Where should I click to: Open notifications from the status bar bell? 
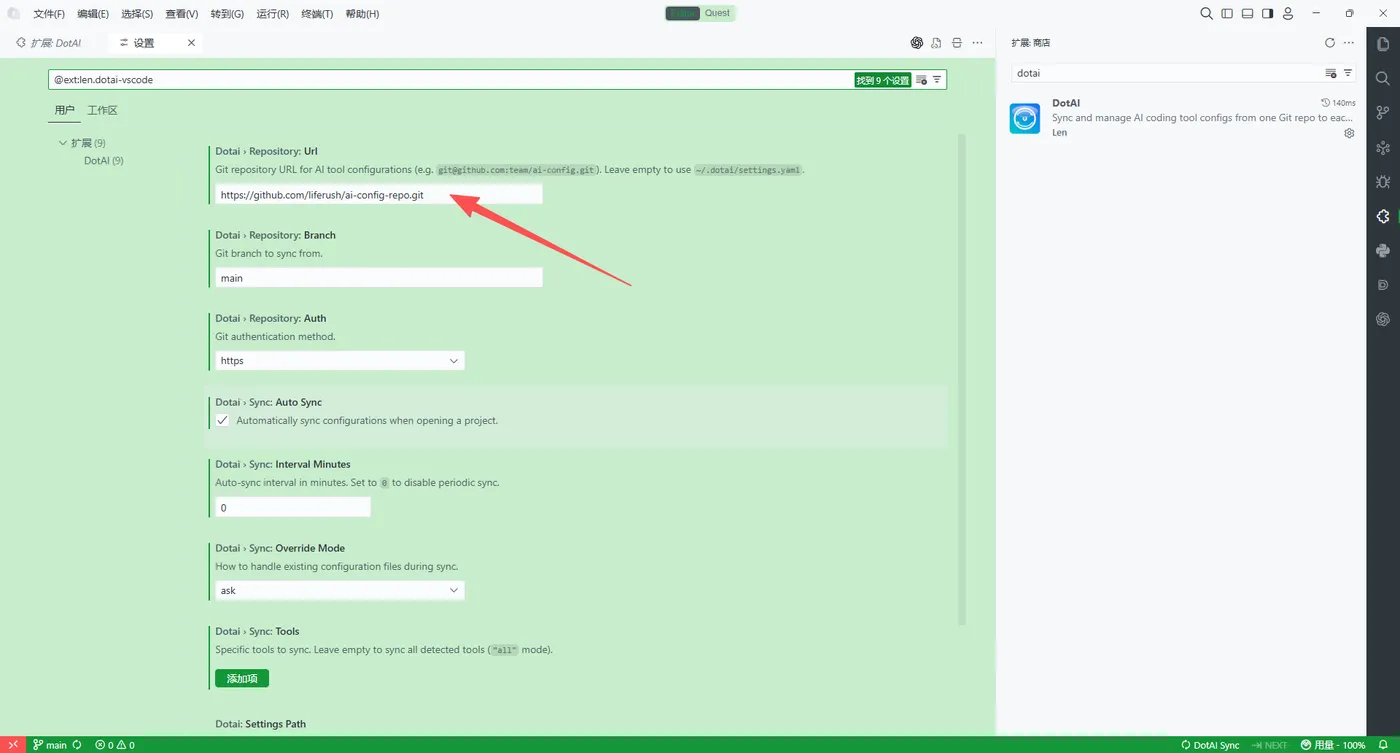[1383, 745]
